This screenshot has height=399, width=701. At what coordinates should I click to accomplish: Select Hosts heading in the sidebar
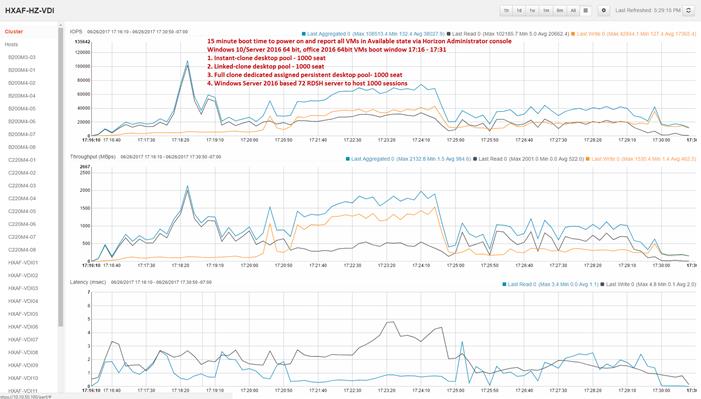click(12, 44)
